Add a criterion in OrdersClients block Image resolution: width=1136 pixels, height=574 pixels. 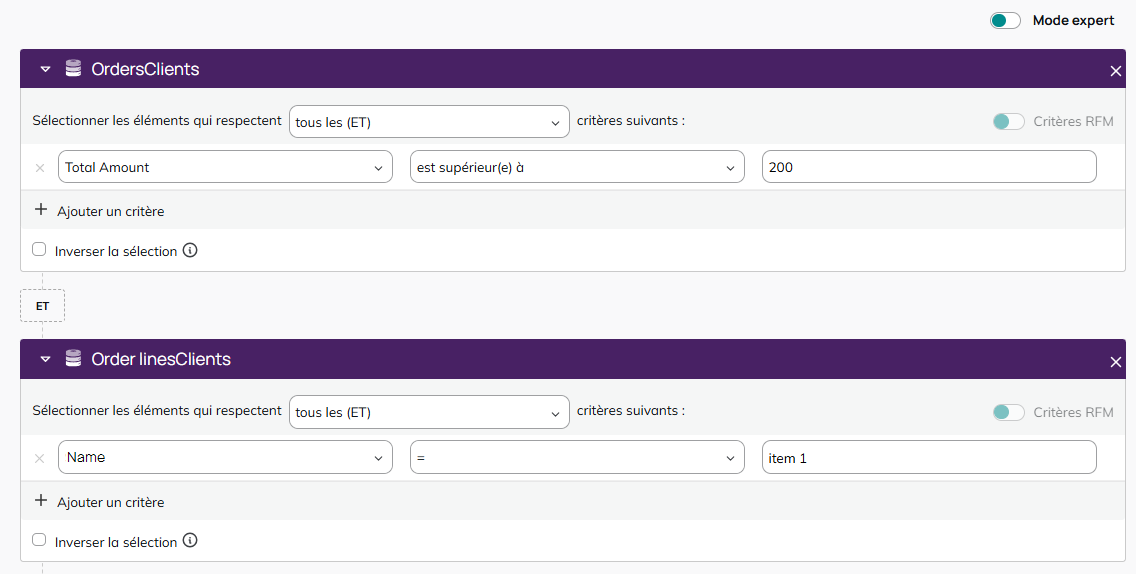[99, 211]
